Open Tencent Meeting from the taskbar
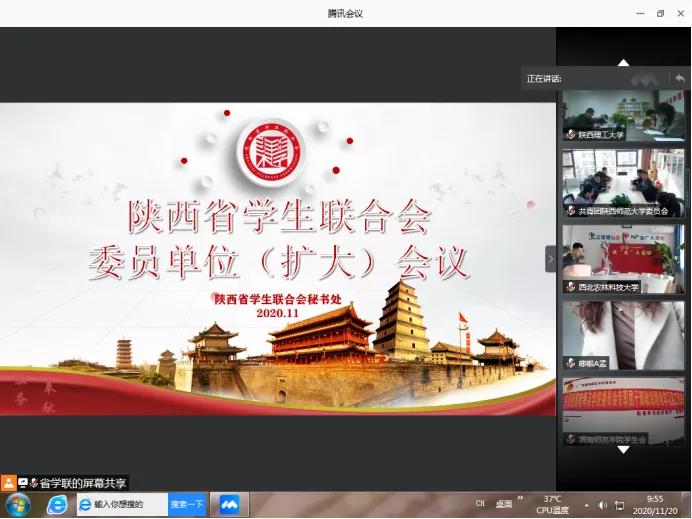 coord(229,504)
